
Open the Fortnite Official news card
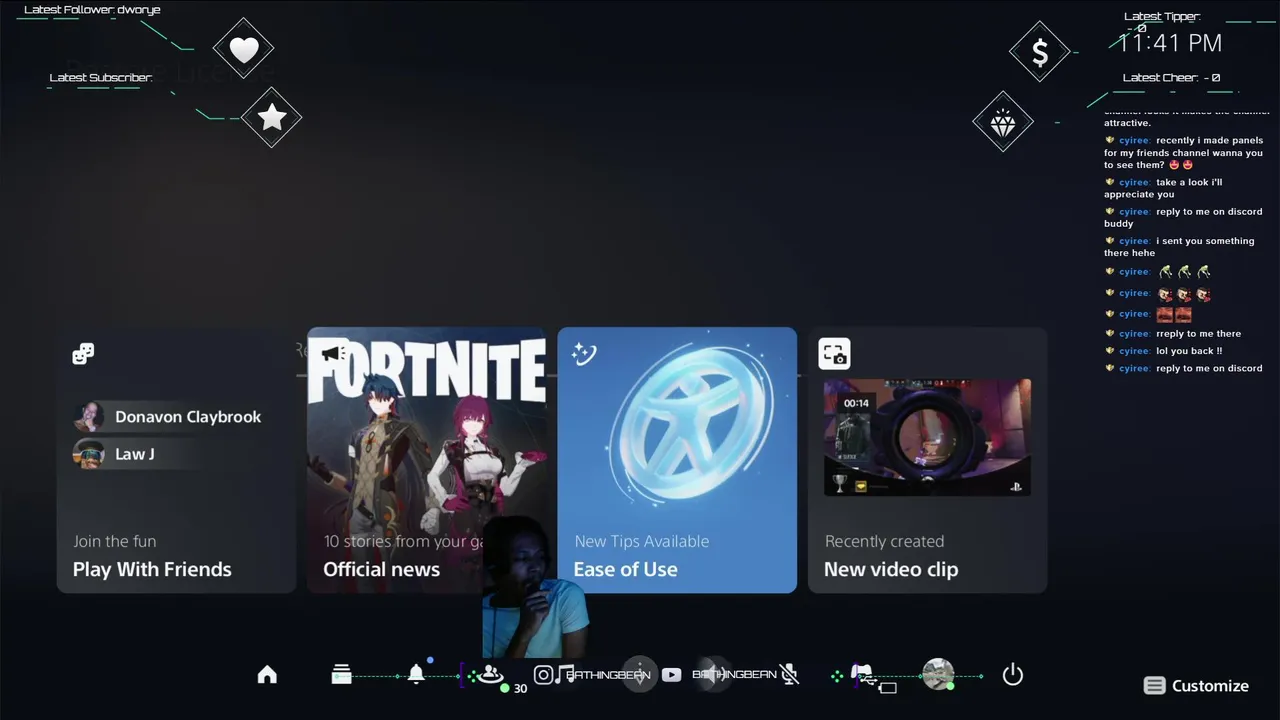(x=426, y=460)
